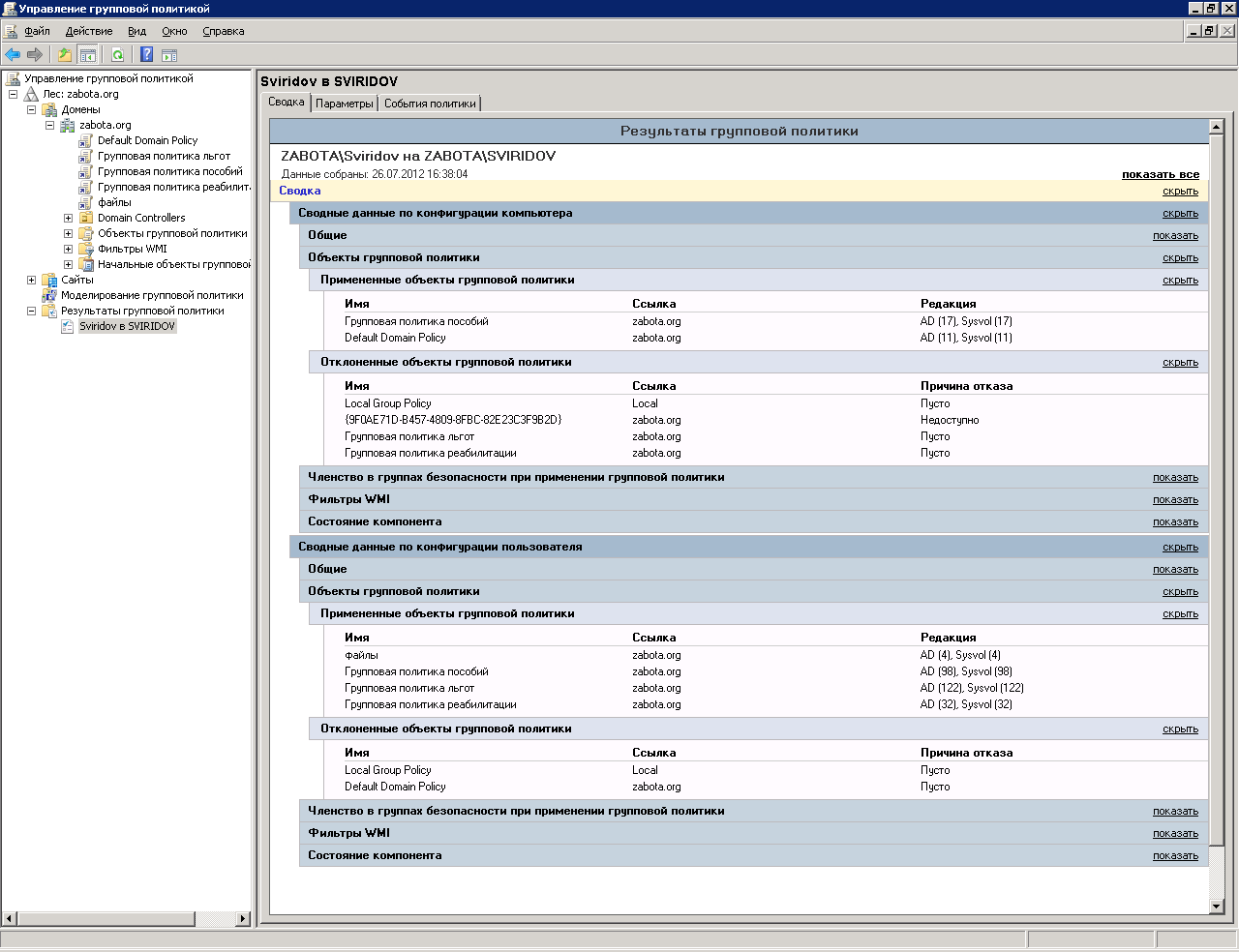Click 'Моделирование групповой политики' tree node
This screenshot has height=952, width=1239.
pyautogui.click(x=152, y=295)
